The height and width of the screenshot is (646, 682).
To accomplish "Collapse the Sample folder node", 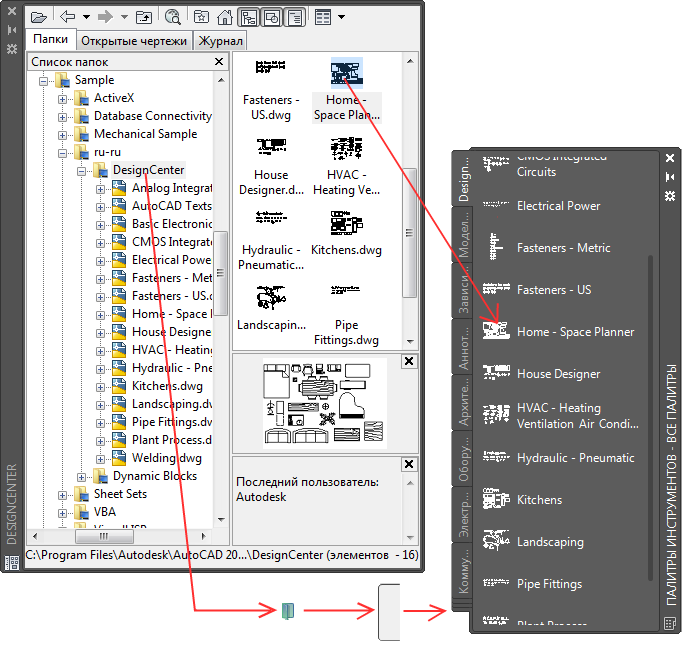I will click(x=43, y=81).
